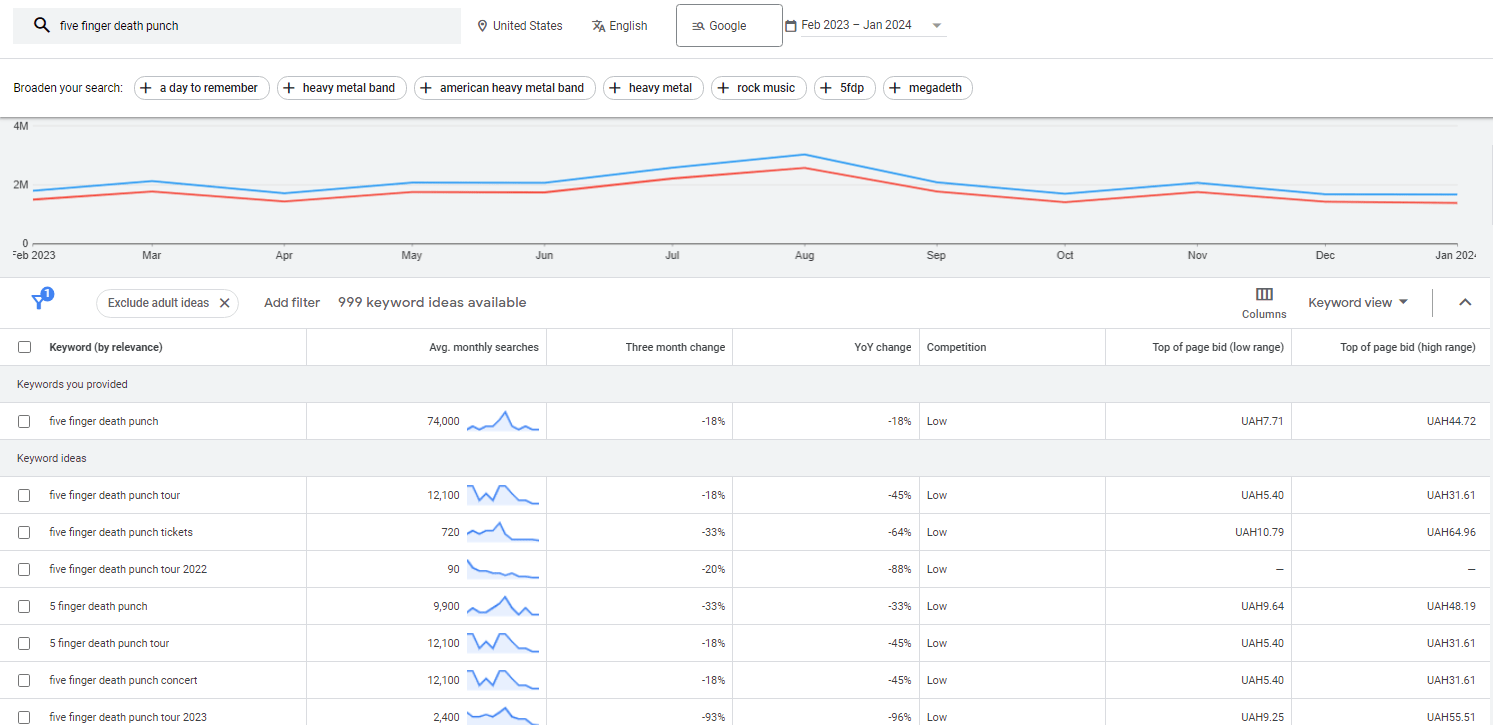Click the calendar date range icon

coord(791,26)
